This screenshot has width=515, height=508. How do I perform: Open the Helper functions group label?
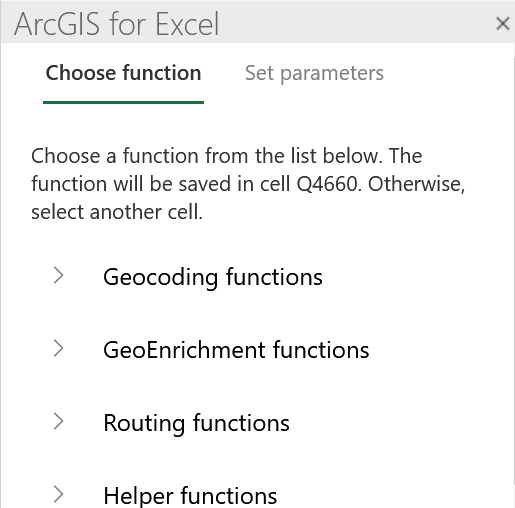(190, 496)
